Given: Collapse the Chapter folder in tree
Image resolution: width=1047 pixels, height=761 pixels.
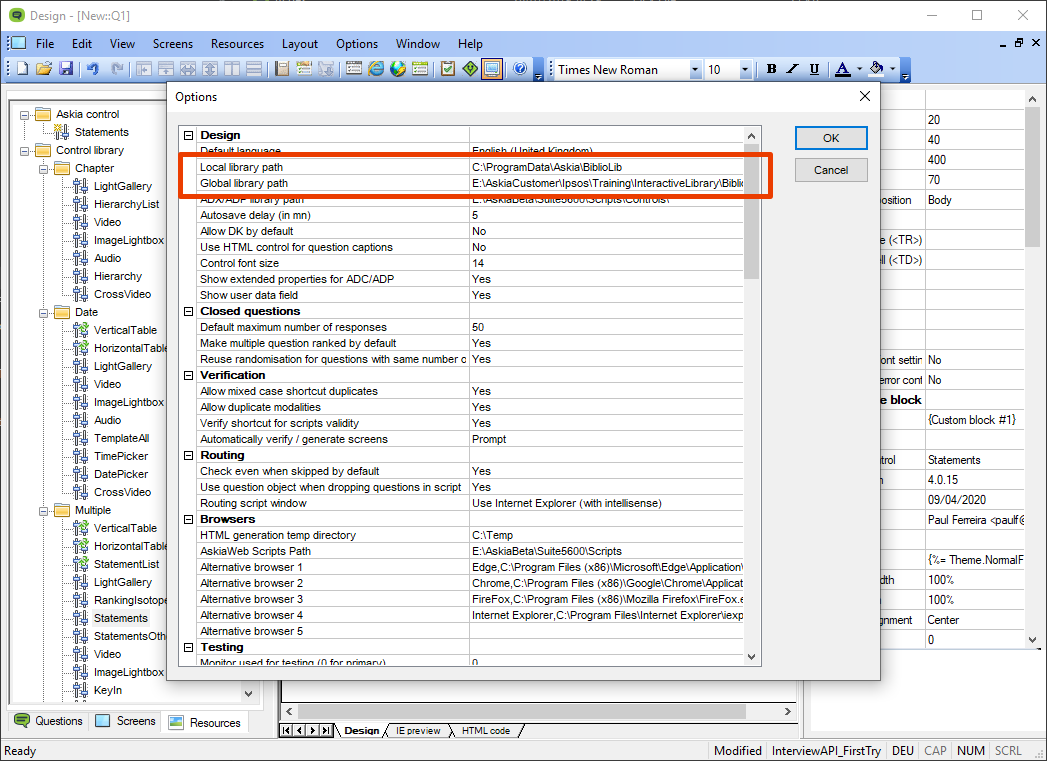Looking at the screenshot, I should point(43,169).
